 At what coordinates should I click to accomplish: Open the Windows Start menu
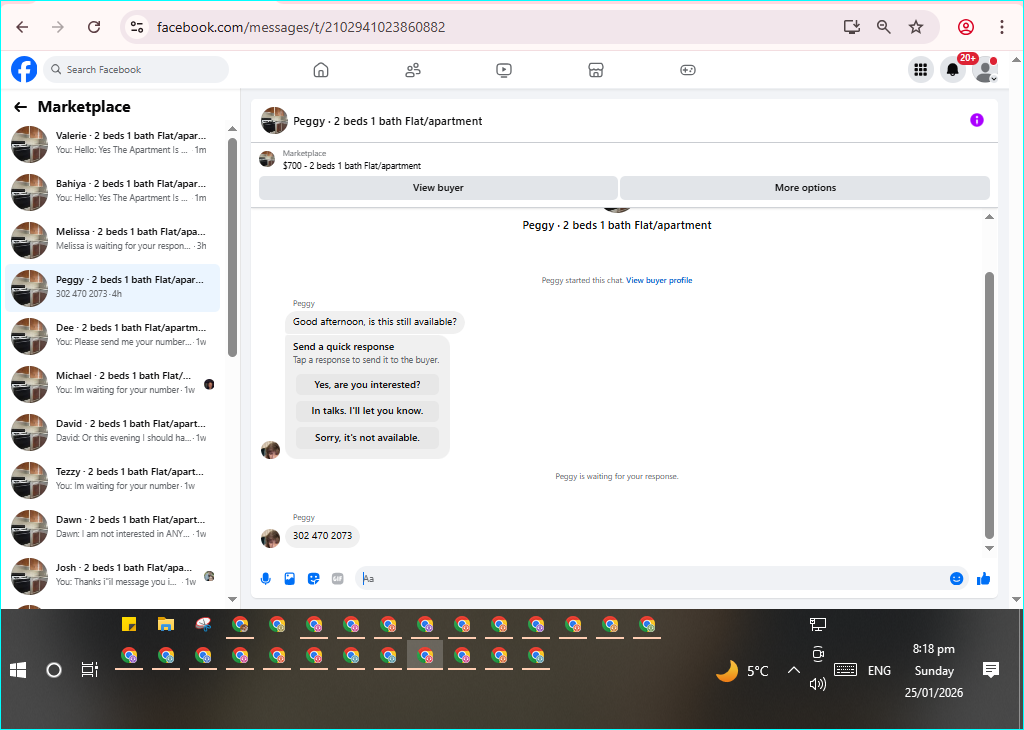point(18,670)
